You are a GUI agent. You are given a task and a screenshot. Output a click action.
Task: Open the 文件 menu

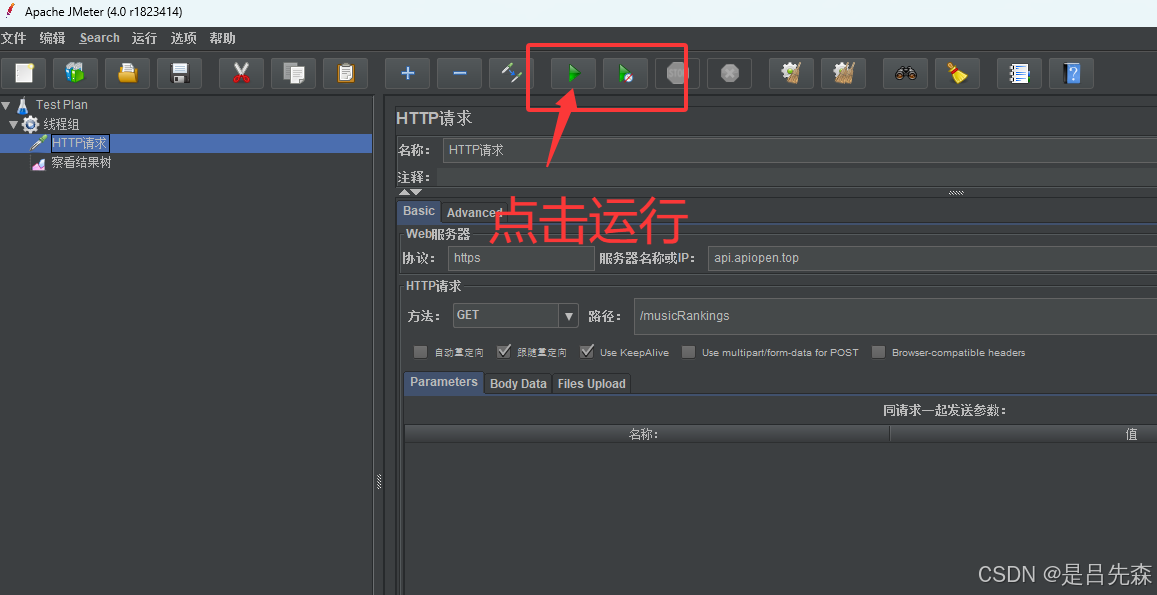(x=13, y=38)
